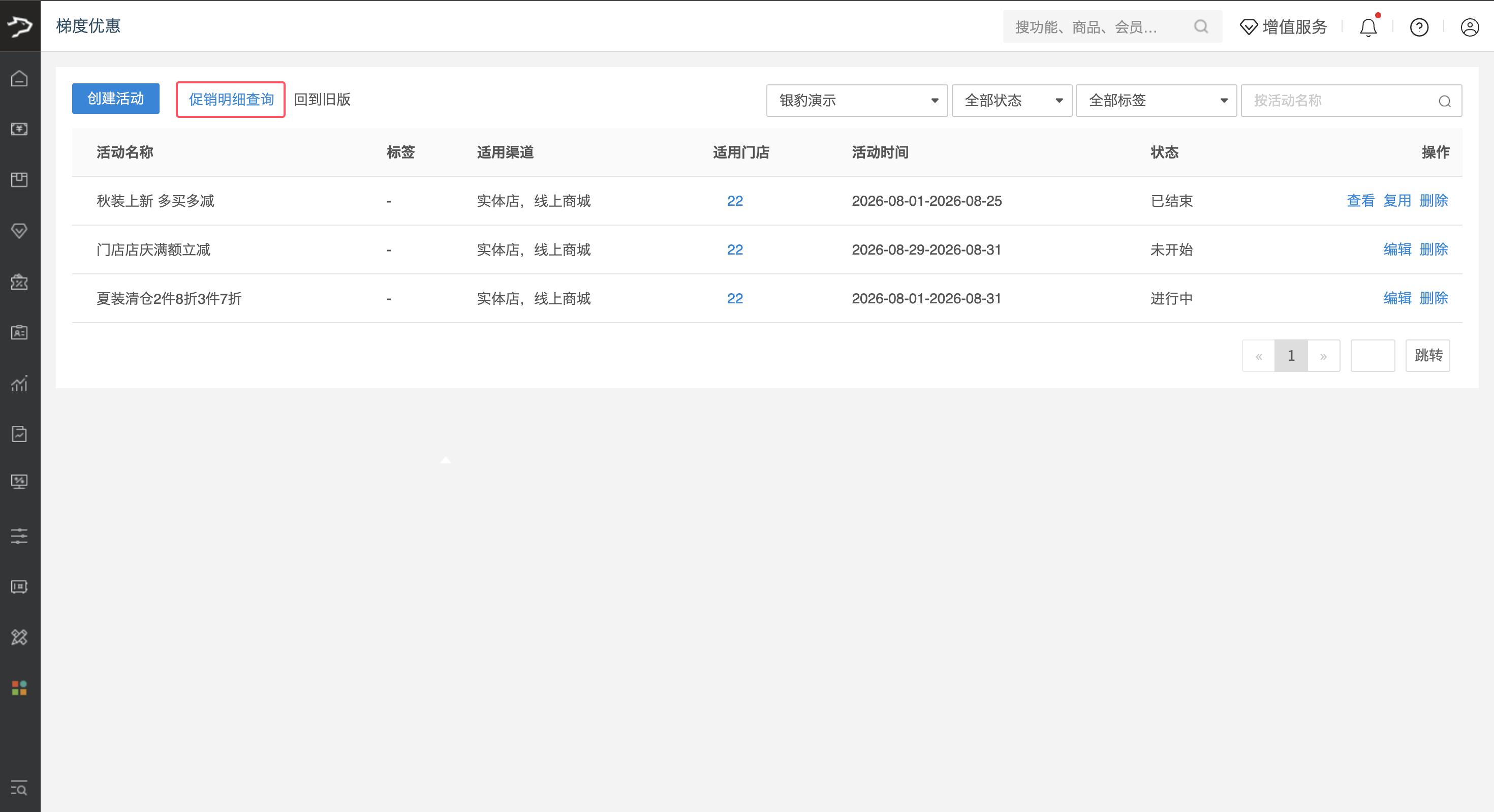Open the report document sidebar icon

(19, 434)
